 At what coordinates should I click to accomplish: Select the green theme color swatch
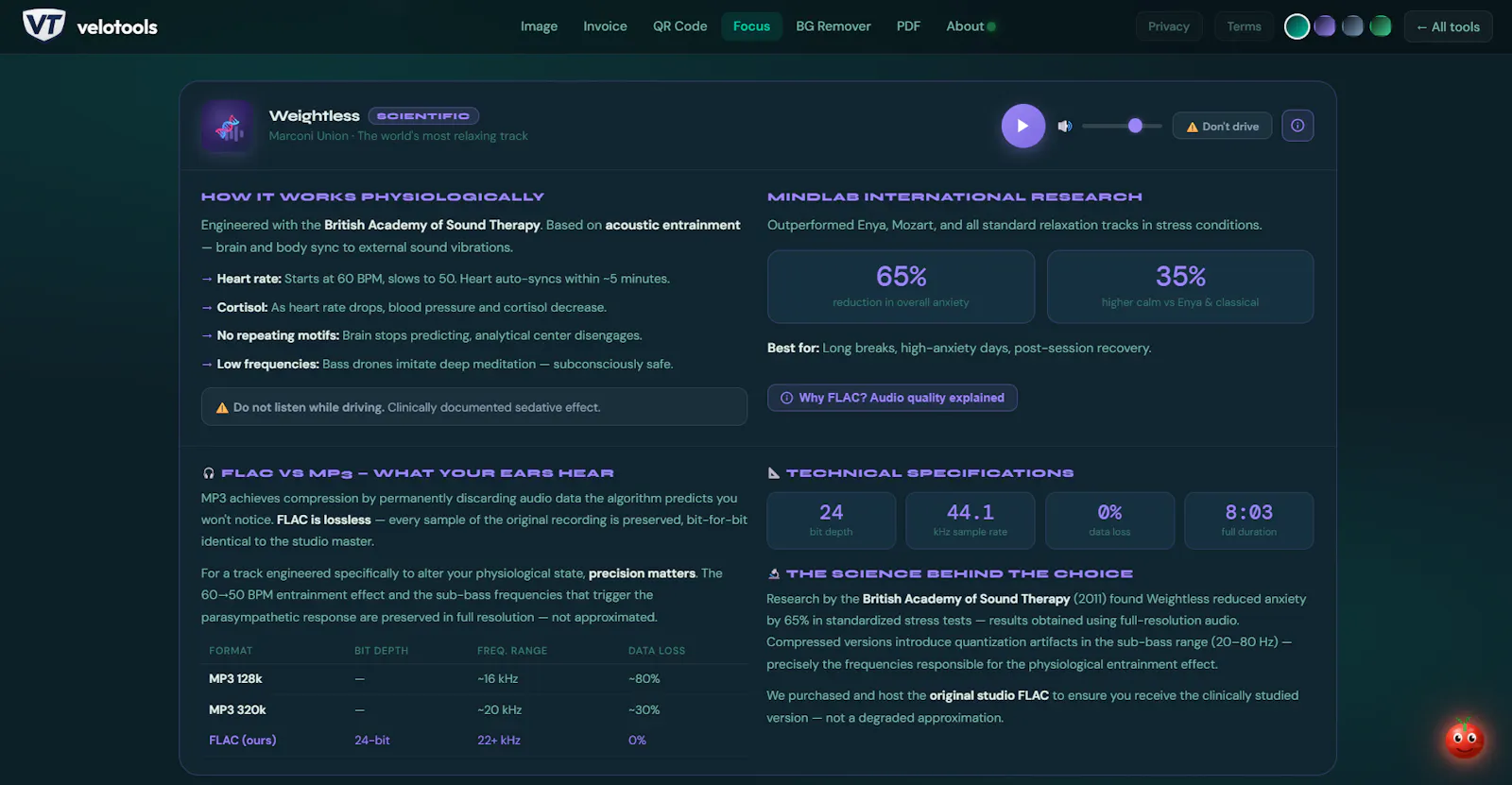[1381, 26]
